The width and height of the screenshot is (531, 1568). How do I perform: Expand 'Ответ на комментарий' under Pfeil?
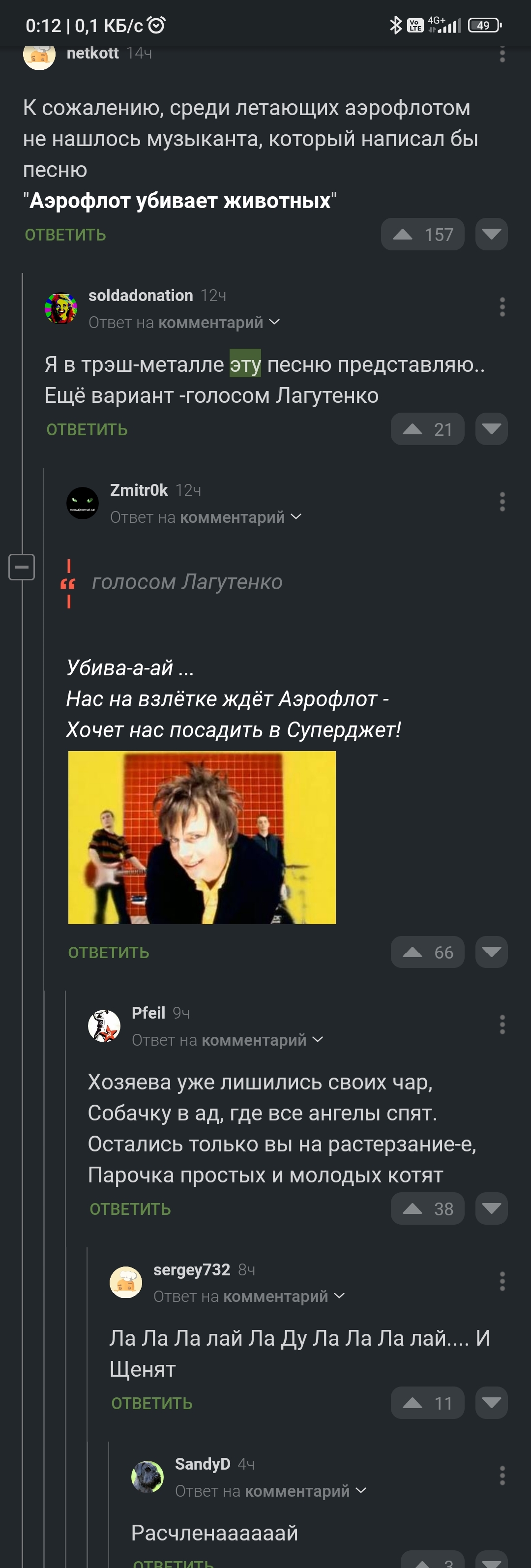(x=228, y=1040)
